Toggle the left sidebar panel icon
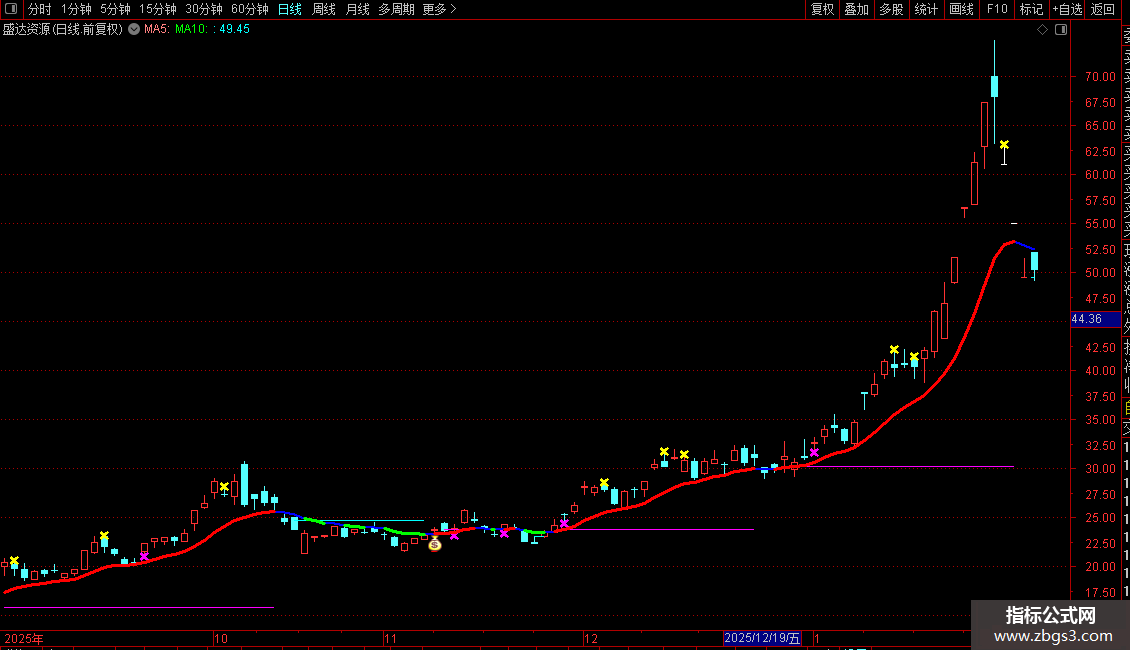The image size is (1130, 650). [x=11, y=9]
